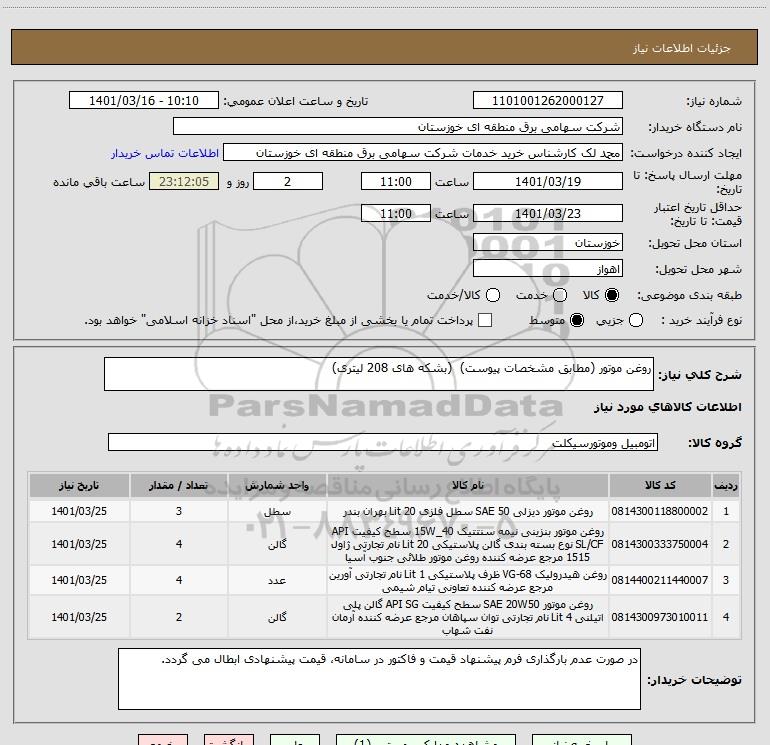
Task: Toggle the اسناد خزانه اسلامی payment checkbox
Action: (485, 320)
